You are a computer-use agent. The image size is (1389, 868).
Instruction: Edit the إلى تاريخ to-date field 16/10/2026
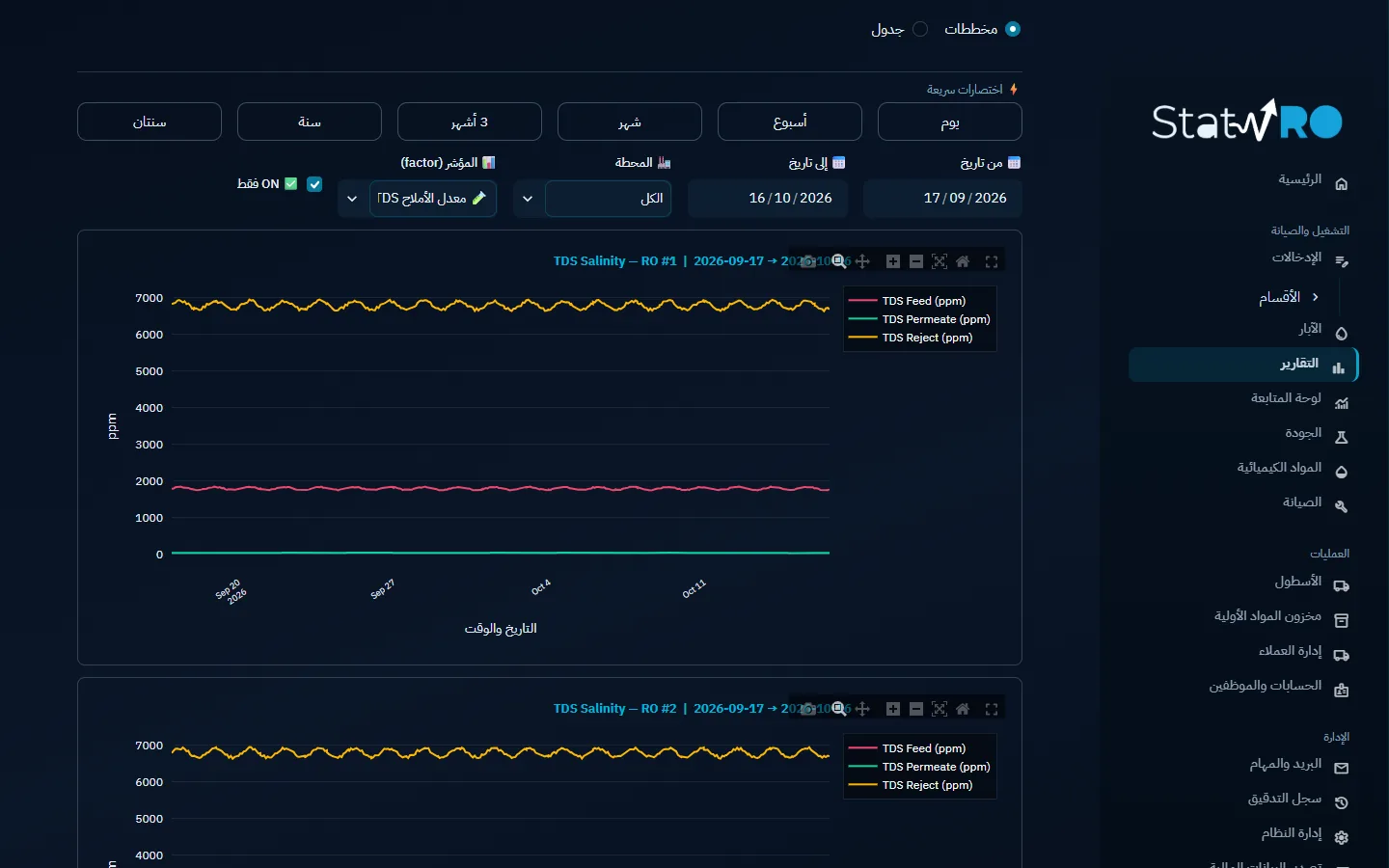point(768,199)
